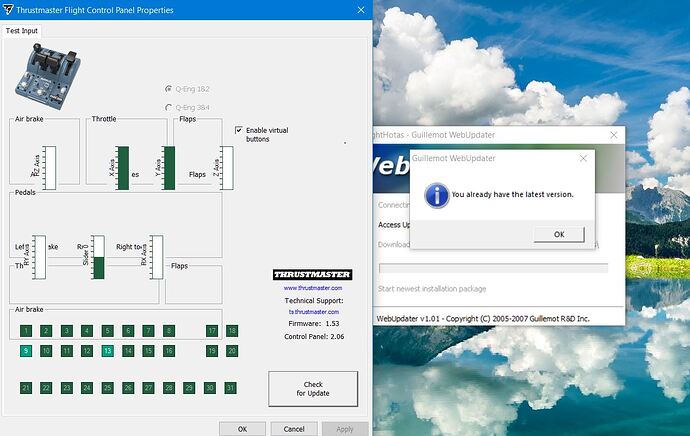Click button indicator 2
This screenshot has width=690, height=436.
coord(46,331)
